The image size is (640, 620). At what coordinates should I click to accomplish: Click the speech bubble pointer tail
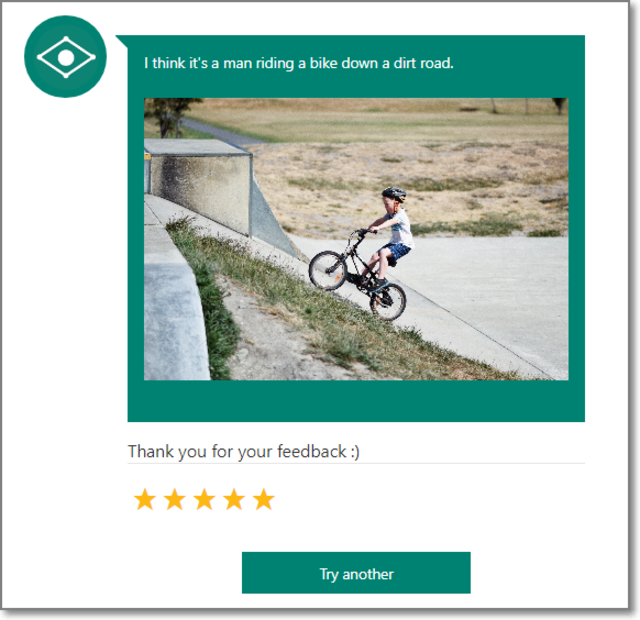pyautogui.click(x=122, y=42)
